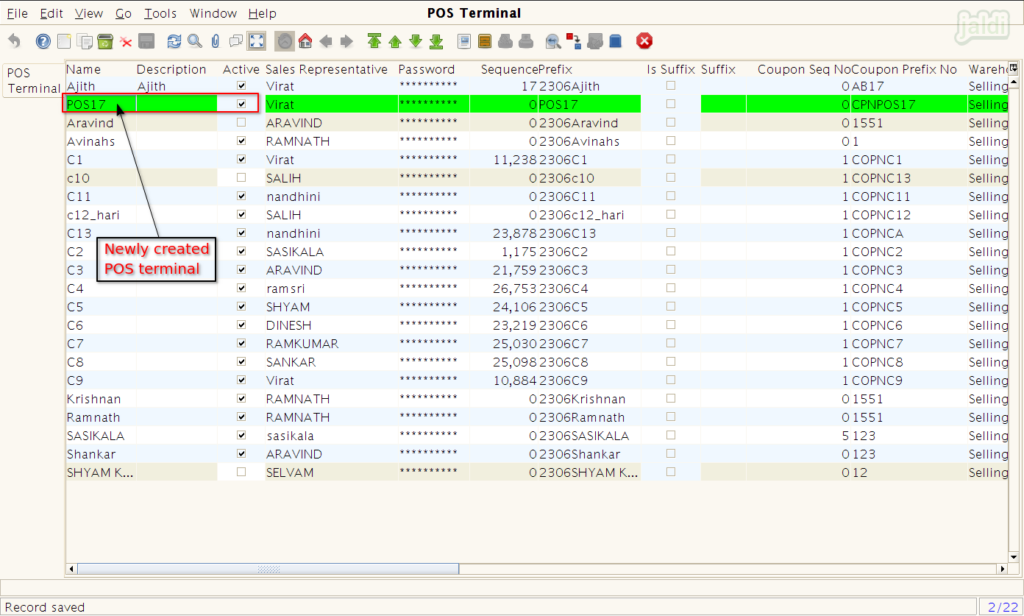Select the RAMKUMAR sales representative cell
Viewport: 1024px width, 616px height.
[331, 344]
